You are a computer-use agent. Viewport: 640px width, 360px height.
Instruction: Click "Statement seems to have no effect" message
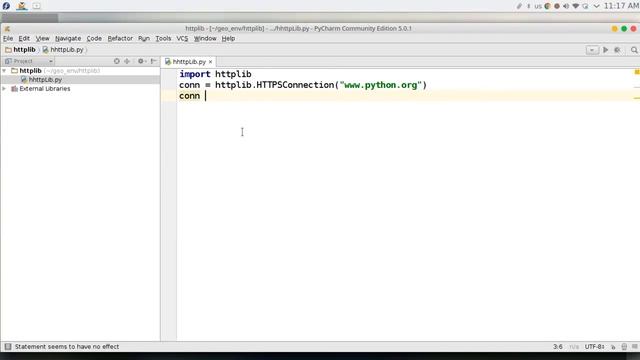[x=67, y=347]
